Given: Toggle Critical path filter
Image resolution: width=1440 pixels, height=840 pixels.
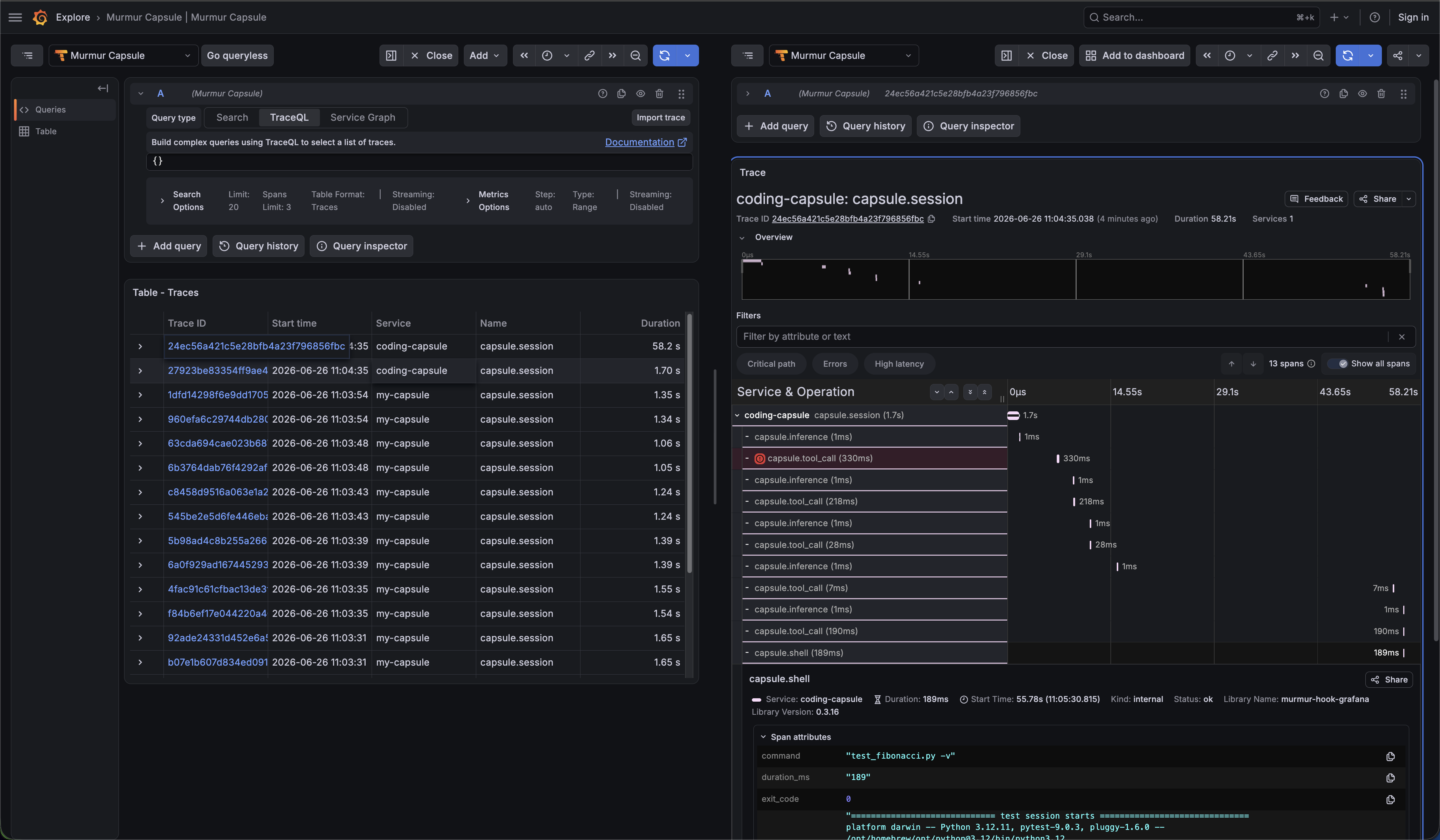Looking at the screenshot, I should click(771, 364).
